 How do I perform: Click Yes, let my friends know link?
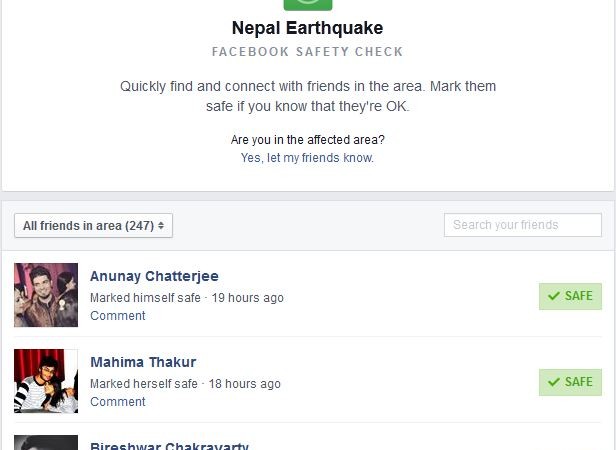307,158
